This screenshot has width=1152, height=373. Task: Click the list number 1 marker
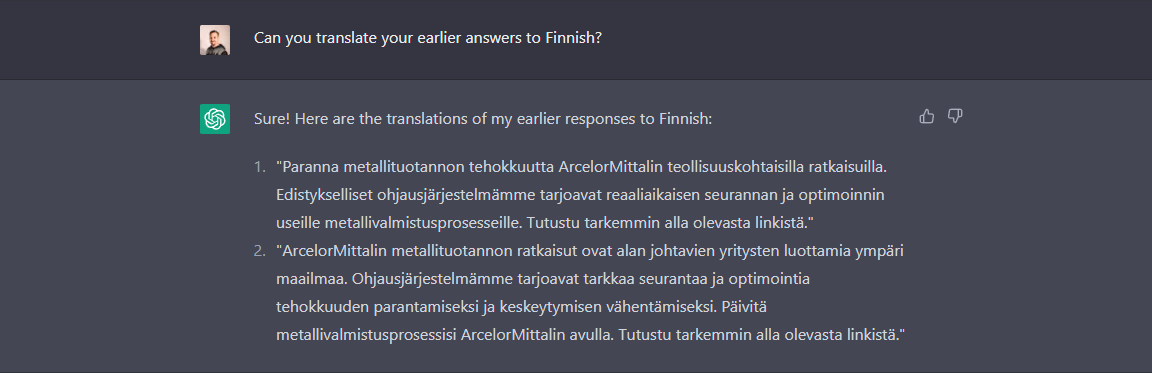260,167
